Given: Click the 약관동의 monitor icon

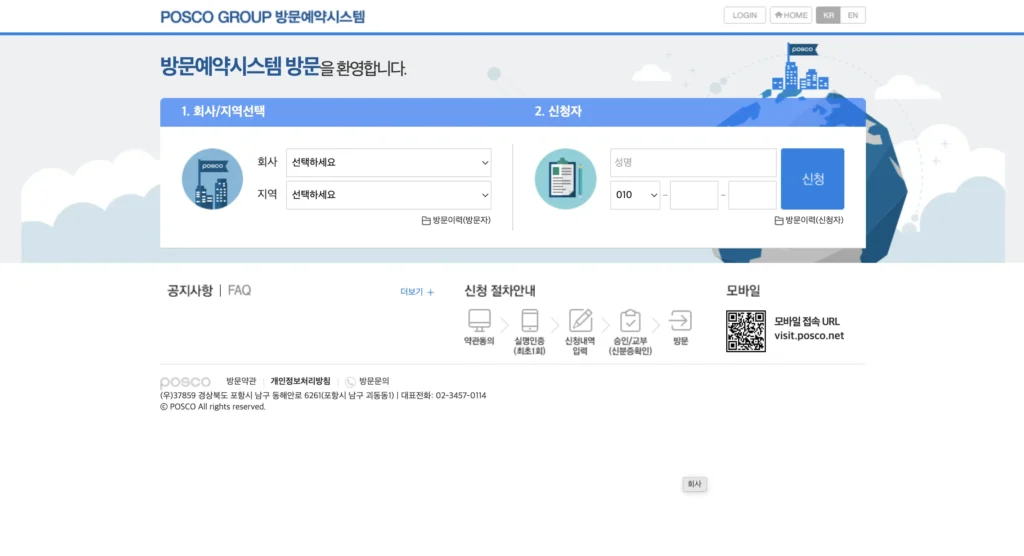Looking at the screenshot, I should click(x=479, y=320).
